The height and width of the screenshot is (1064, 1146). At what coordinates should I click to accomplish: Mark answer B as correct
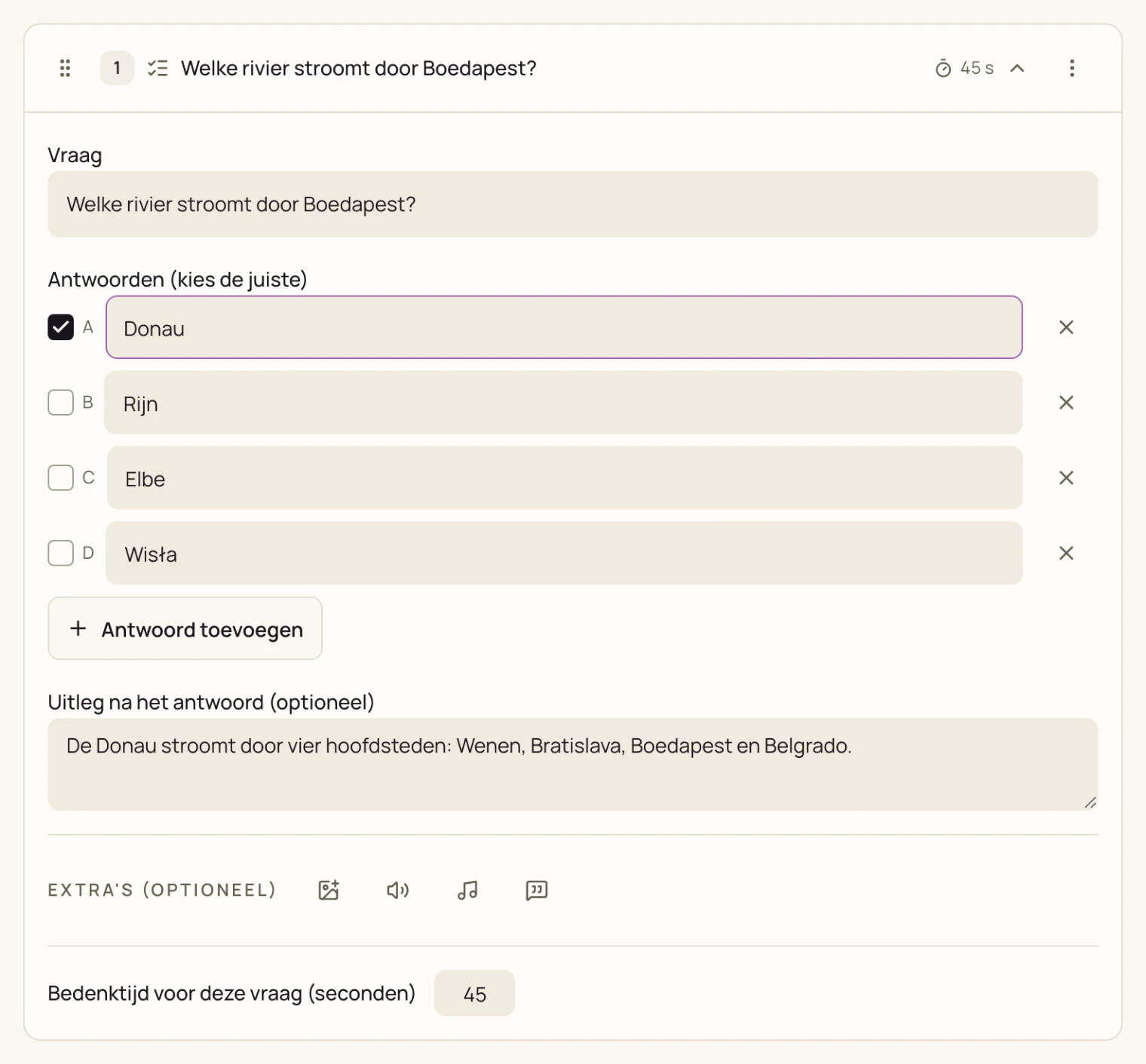[60, 403]
